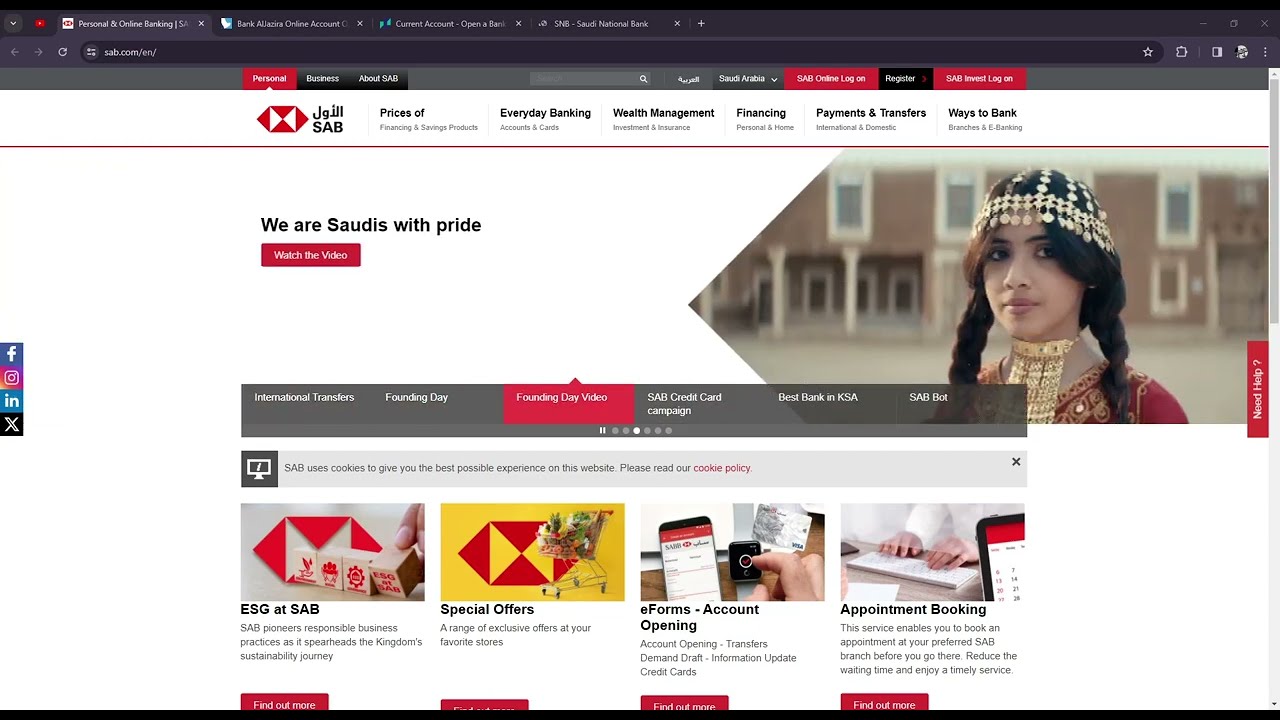The image size is (1280, 720).
Task: Open Special Offers heading link
Action: click(487, 609)
